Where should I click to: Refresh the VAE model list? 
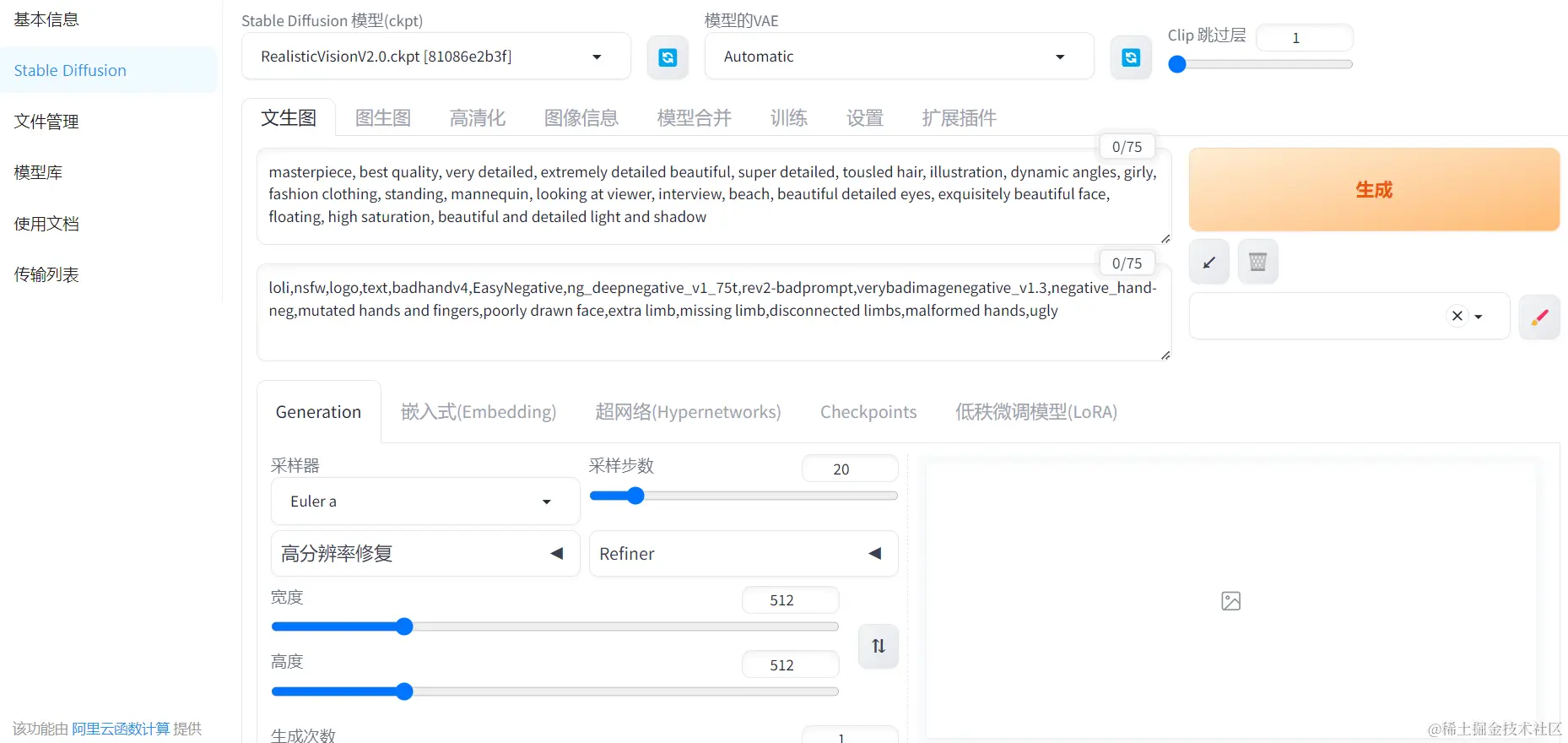(x=1131, y=57)
